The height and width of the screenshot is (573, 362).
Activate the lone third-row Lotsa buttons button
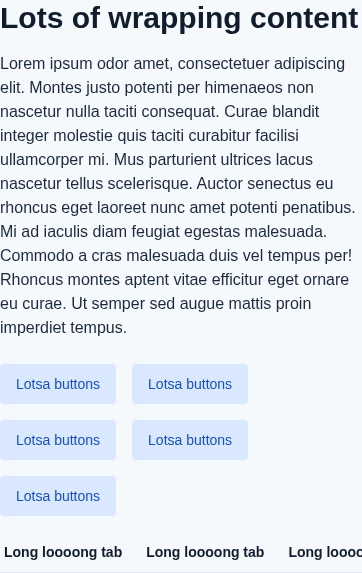(x=58, y=496)
